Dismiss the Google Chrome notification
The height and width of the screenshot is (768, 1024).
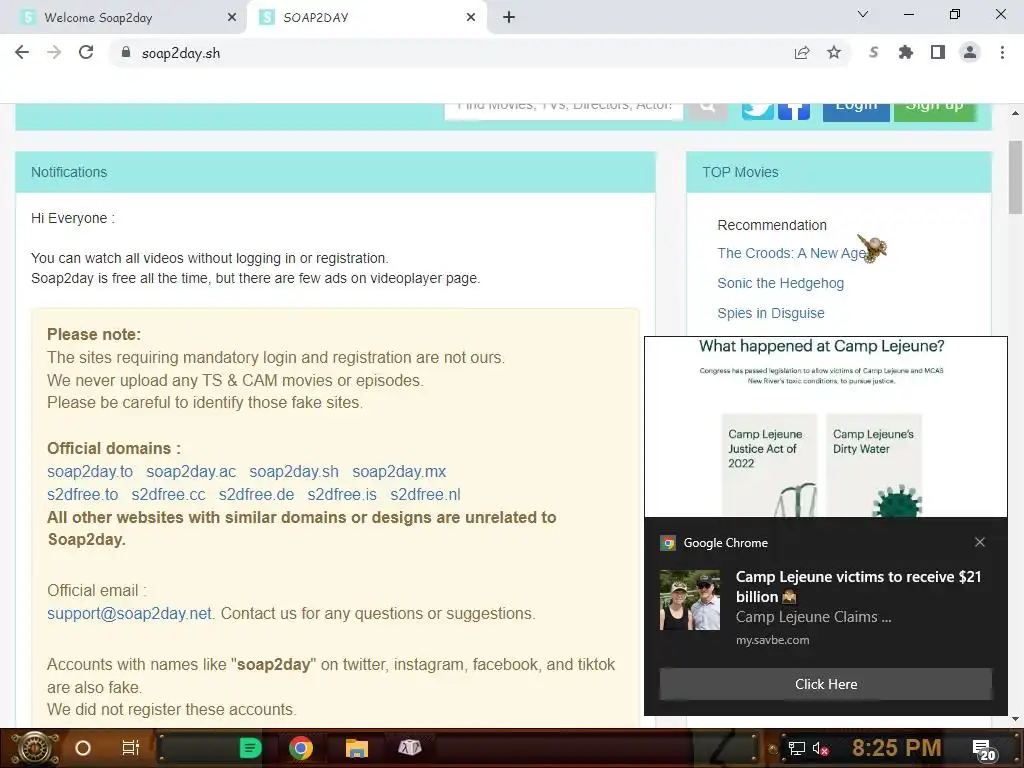point(980,542)
